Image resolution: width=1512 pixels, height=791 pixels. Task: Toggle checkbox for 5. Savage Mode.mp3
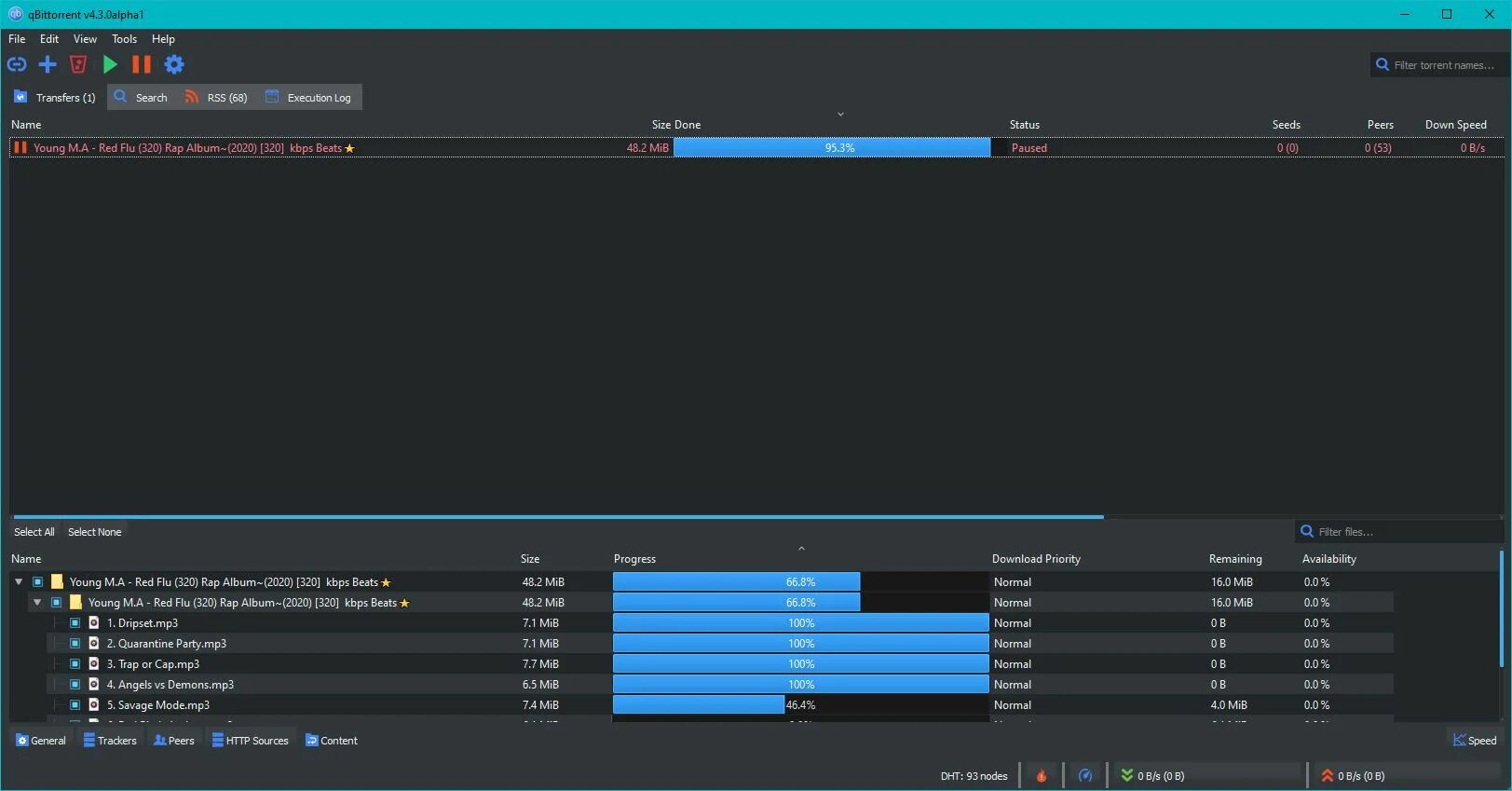tap(75, 704)
